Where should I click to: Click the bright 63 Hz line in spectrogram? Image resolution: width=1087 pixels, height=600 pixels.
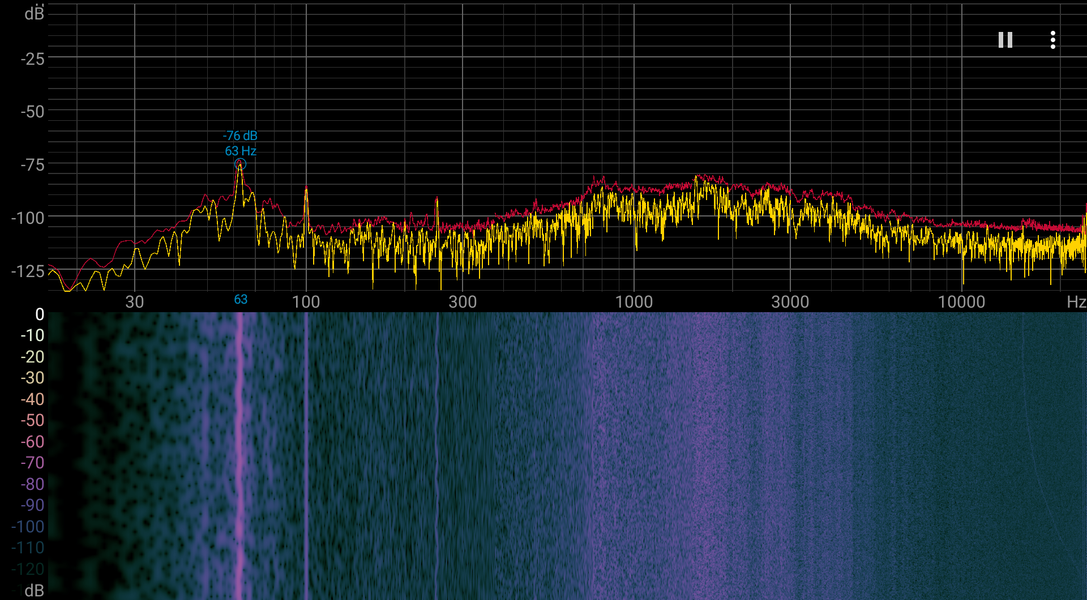(x=239, y=456)
